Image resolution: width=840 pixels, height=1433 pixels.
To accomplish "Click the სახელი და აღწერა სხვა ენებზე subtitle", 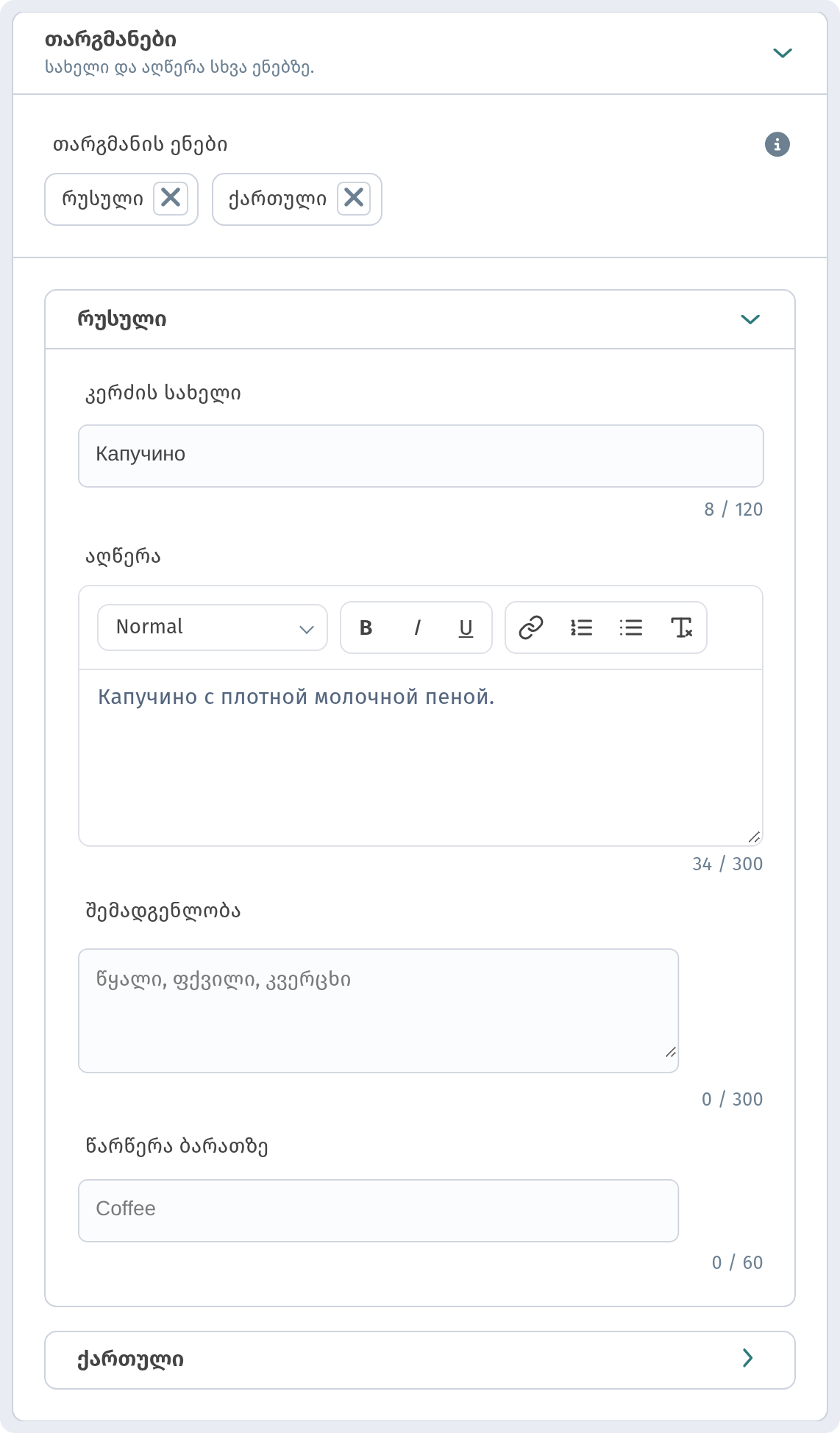I will coord(179,68).
